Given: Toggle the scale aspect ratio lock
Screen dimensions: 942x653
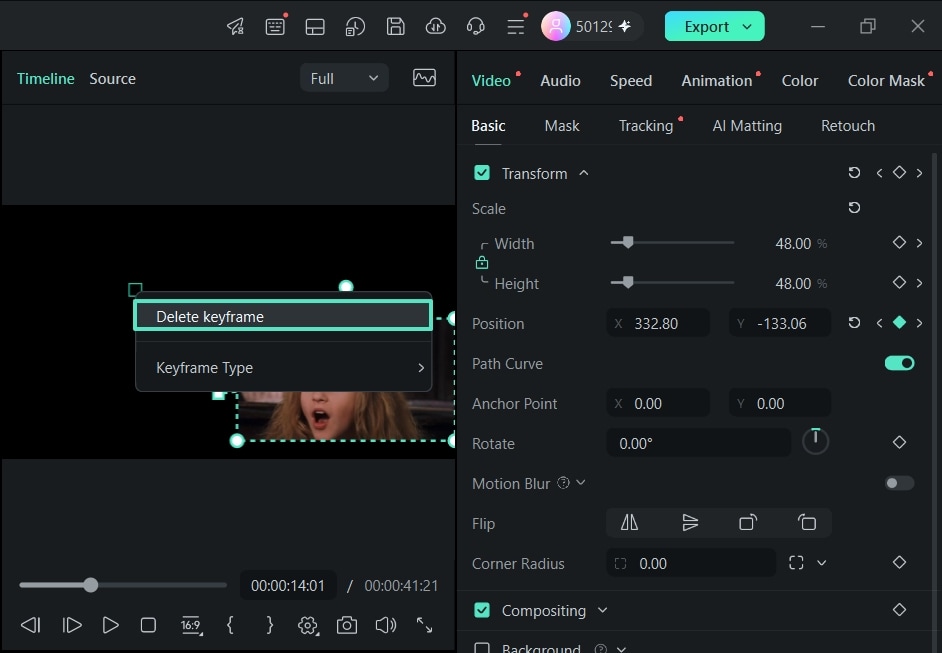Looking at the screenshot, I should (482, 263).
